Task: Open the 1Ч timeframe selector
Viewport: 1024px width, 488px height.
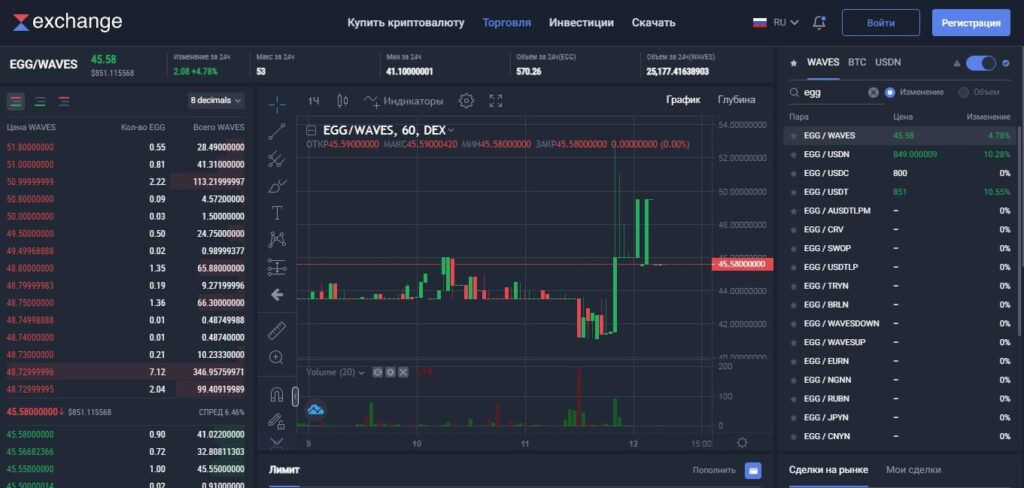Action: [x=313, y=101]
